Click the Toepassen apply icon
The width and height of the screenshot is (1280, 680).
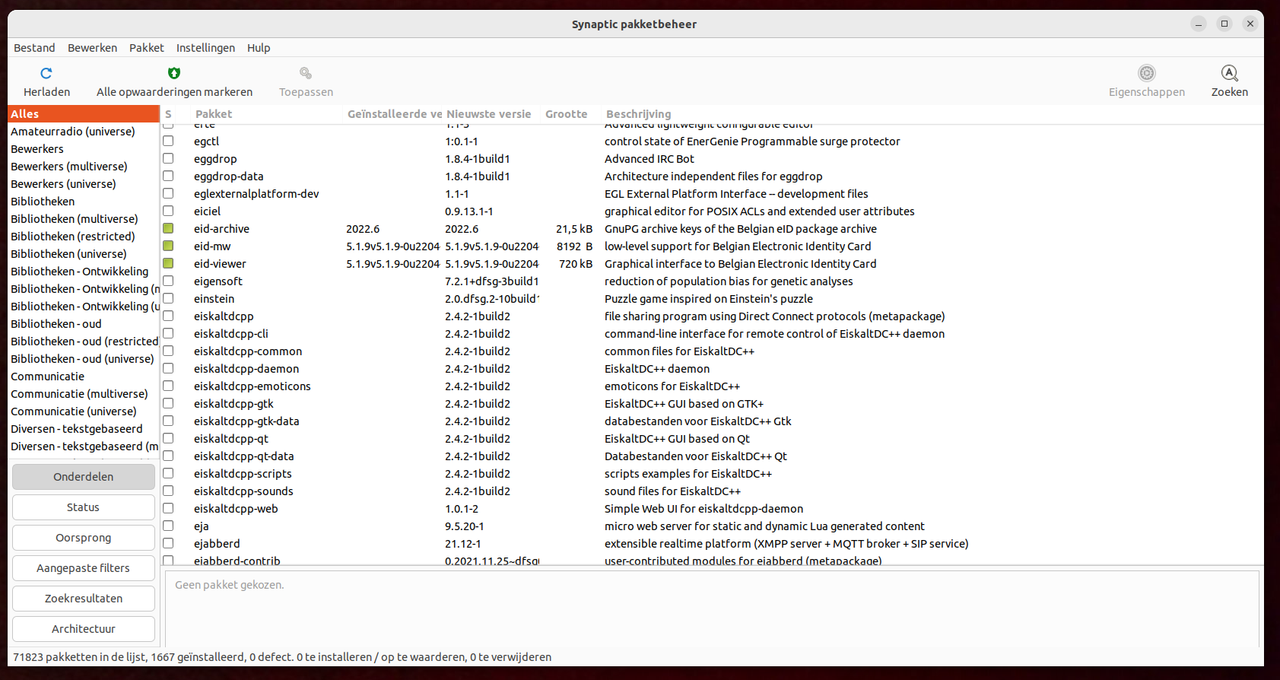coord(306,73)
